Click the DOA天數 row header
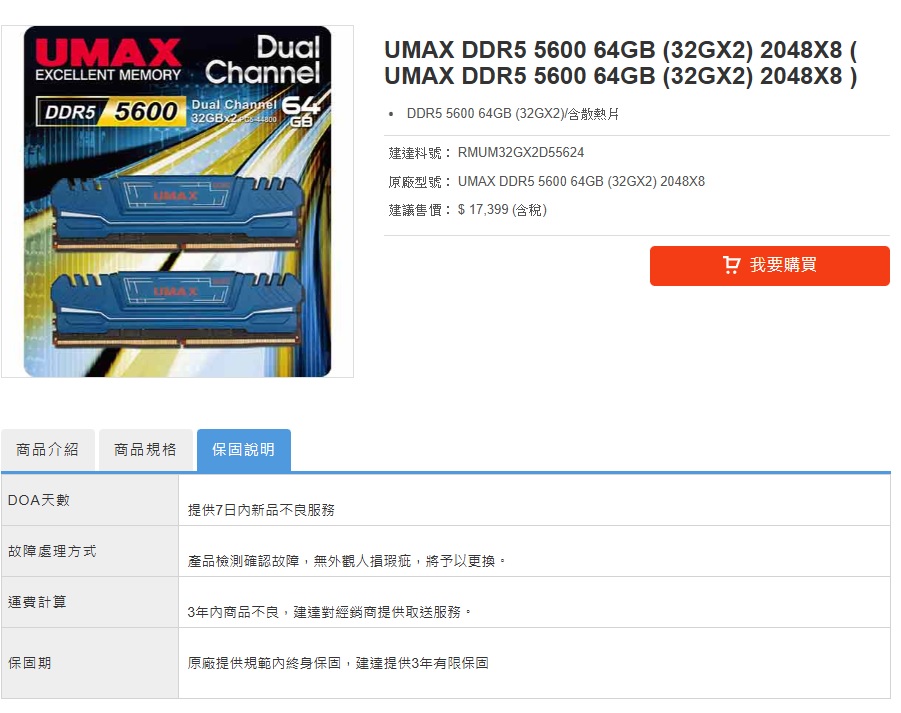 click(90, 500)
